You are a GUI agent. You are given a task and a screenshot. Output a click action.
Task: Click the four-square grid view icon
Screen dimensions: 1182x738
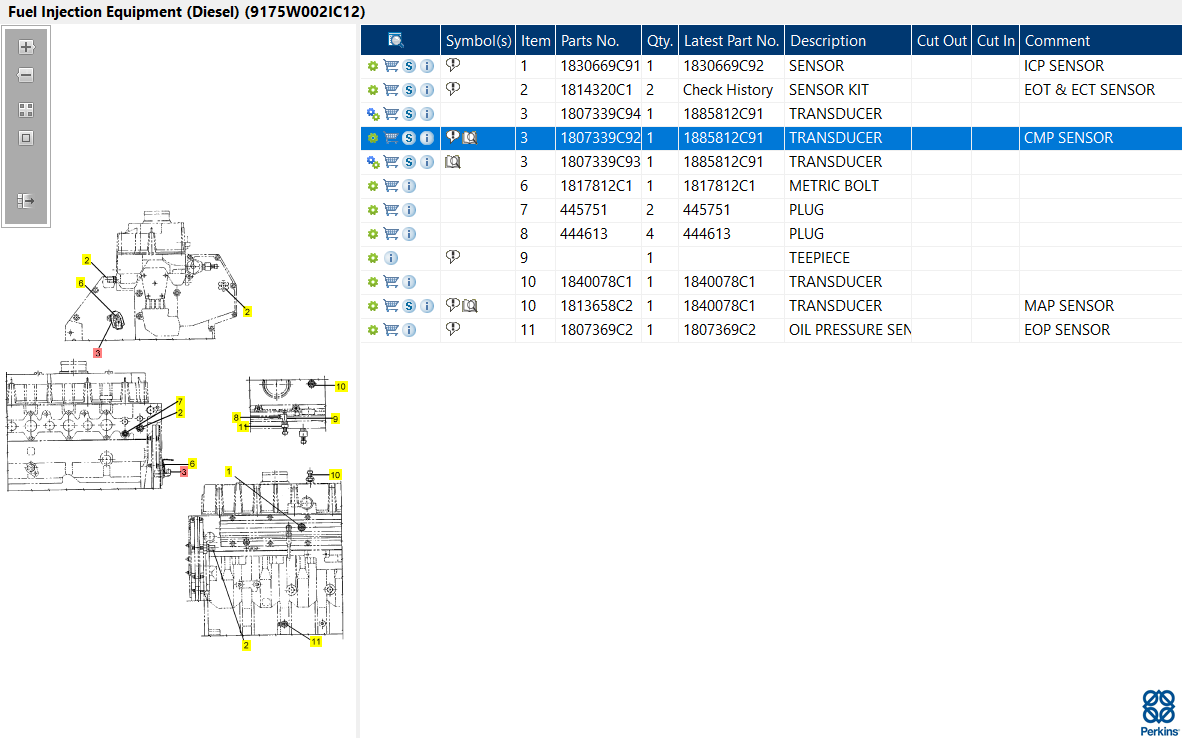point(26,110)
